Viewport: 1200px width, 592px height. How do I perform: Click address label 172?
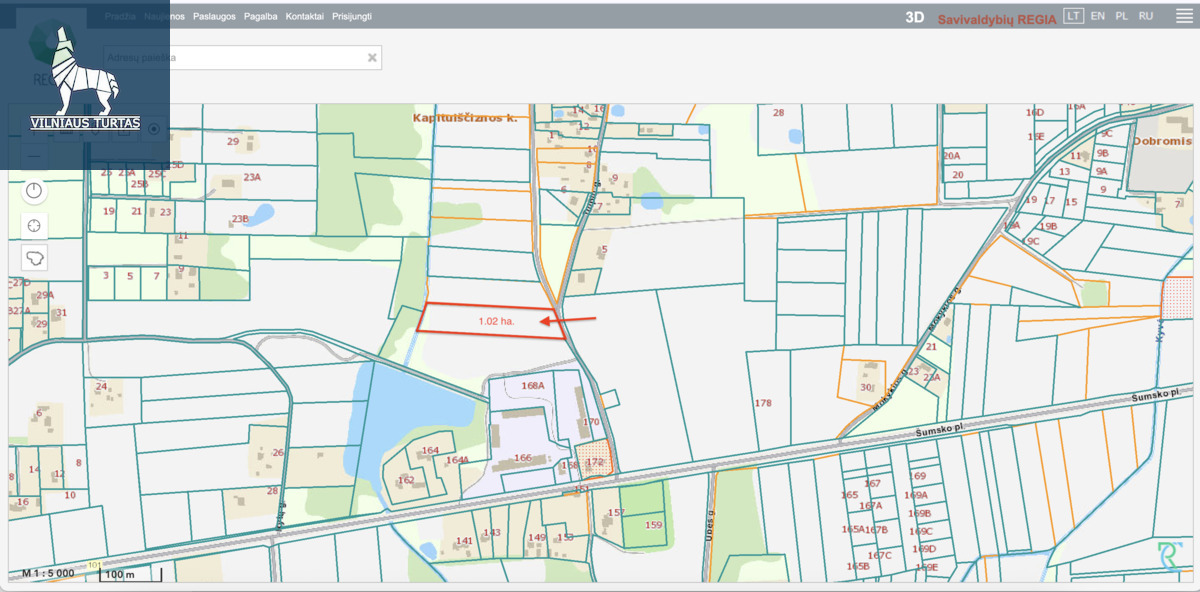[x=595, y=462]
